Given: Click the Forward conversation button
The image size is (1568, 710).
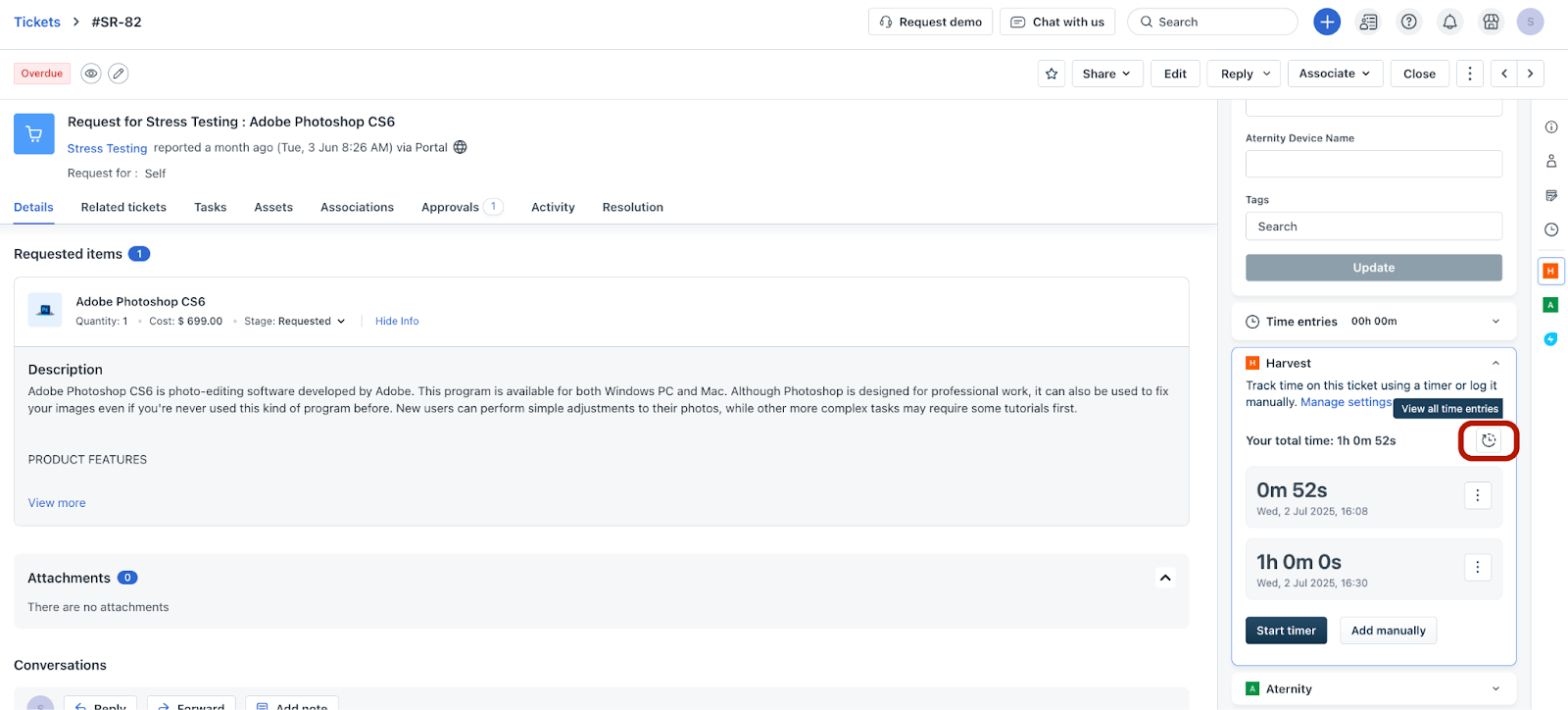Looking at the screenshot, I should pos(191,703).
